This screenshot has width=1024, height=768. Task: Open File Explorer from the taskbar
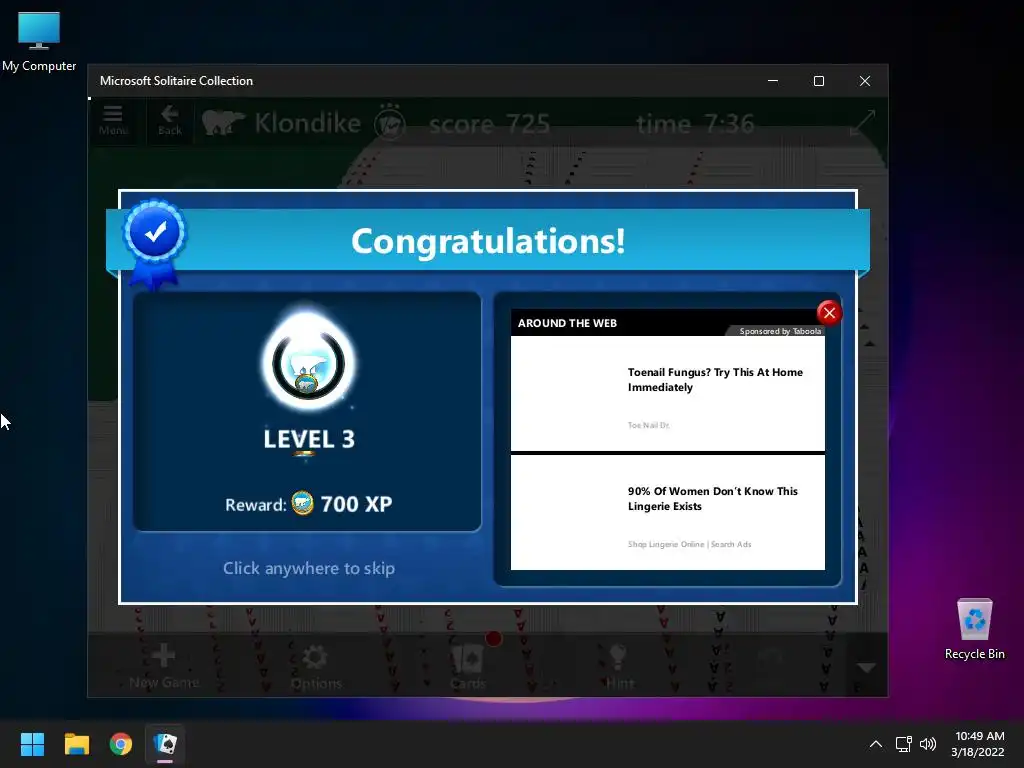[x=76, y=744]
